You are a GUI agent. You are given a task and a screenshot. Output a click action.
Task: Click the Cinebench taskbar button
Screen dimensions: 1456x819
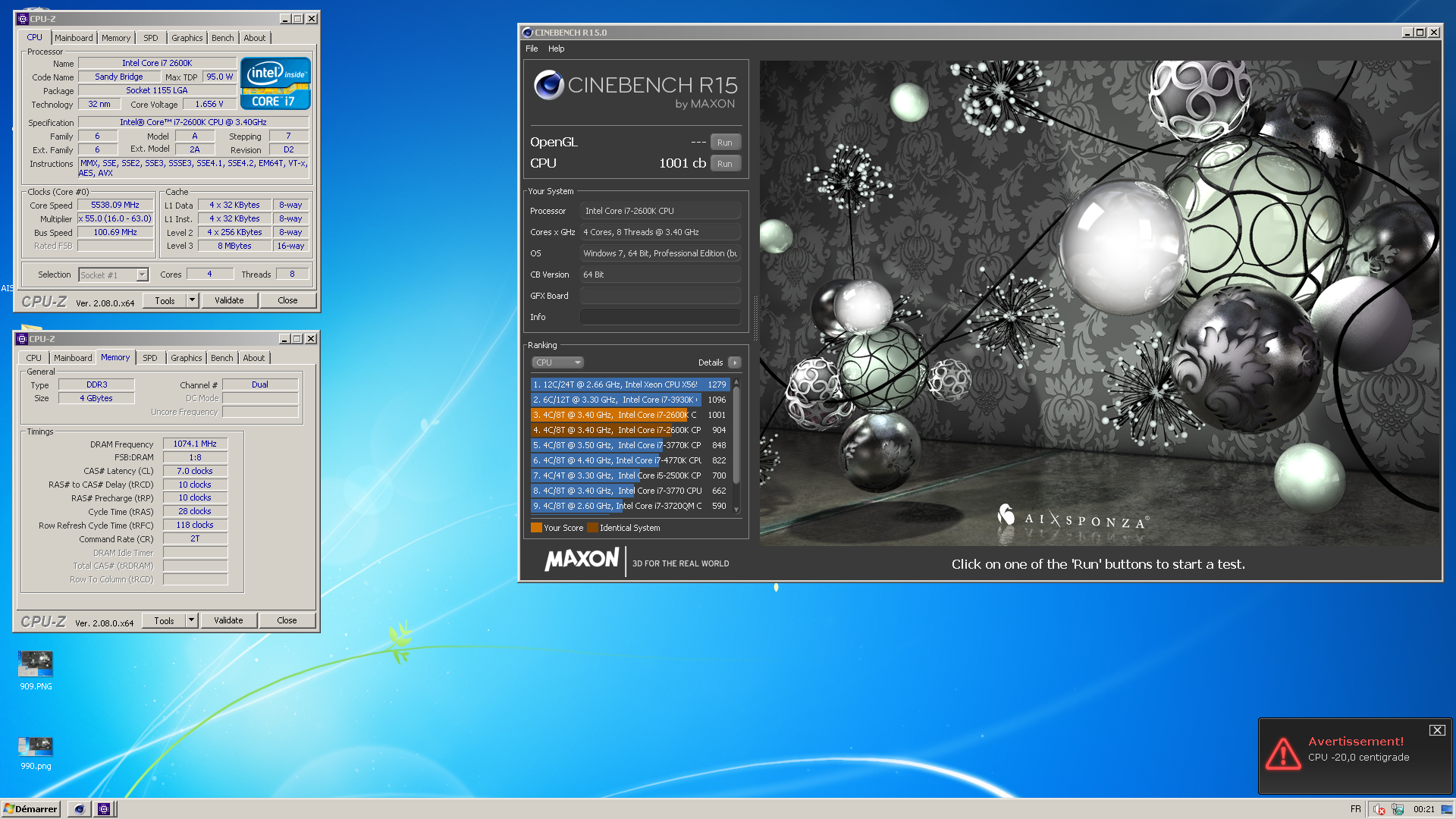tap(78, 809)
